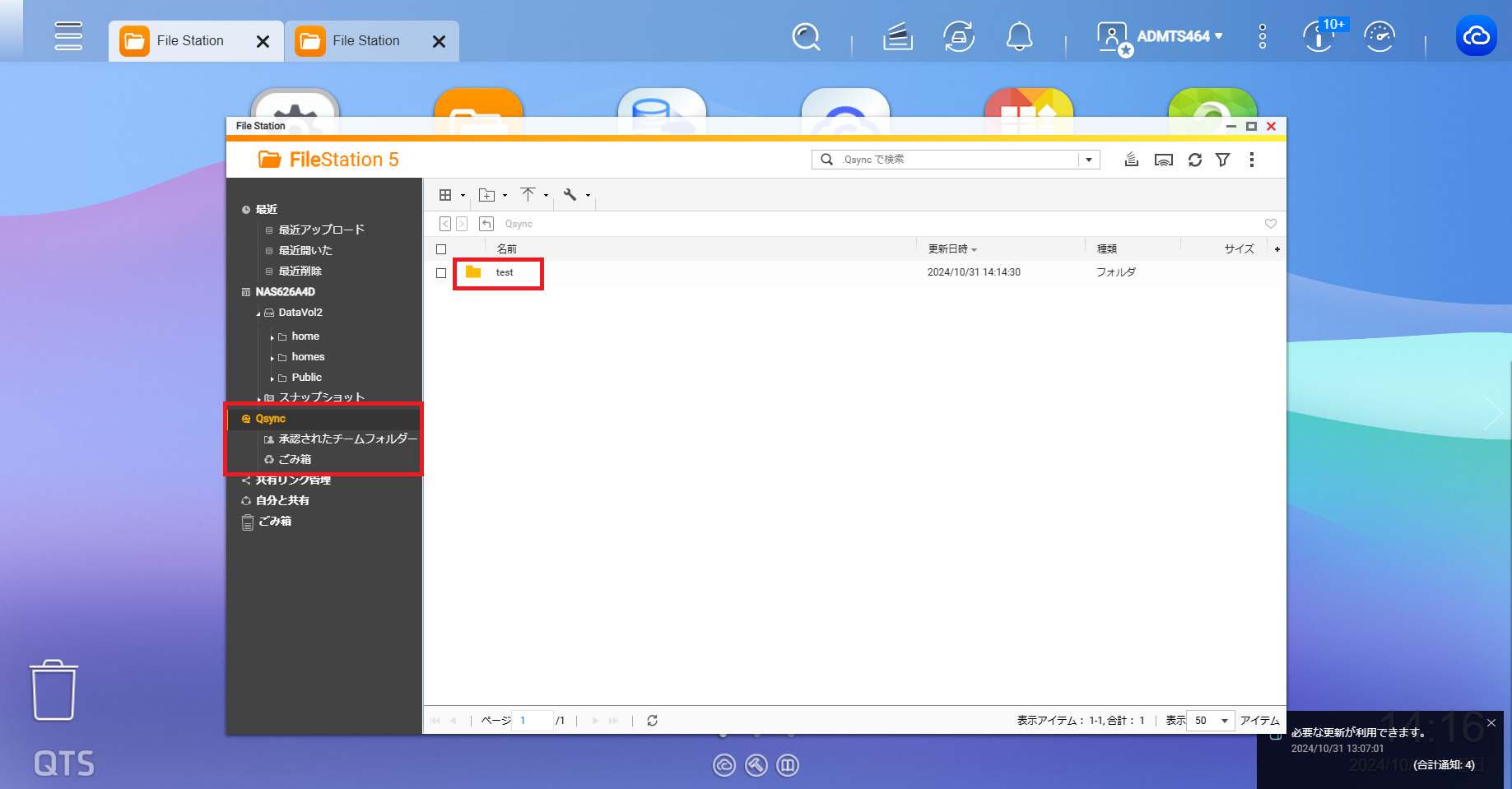Image resolution: width=1512 pixels, height=789 pixels.
Task: Click the create folder icon
Action: [x=487, y=195]
